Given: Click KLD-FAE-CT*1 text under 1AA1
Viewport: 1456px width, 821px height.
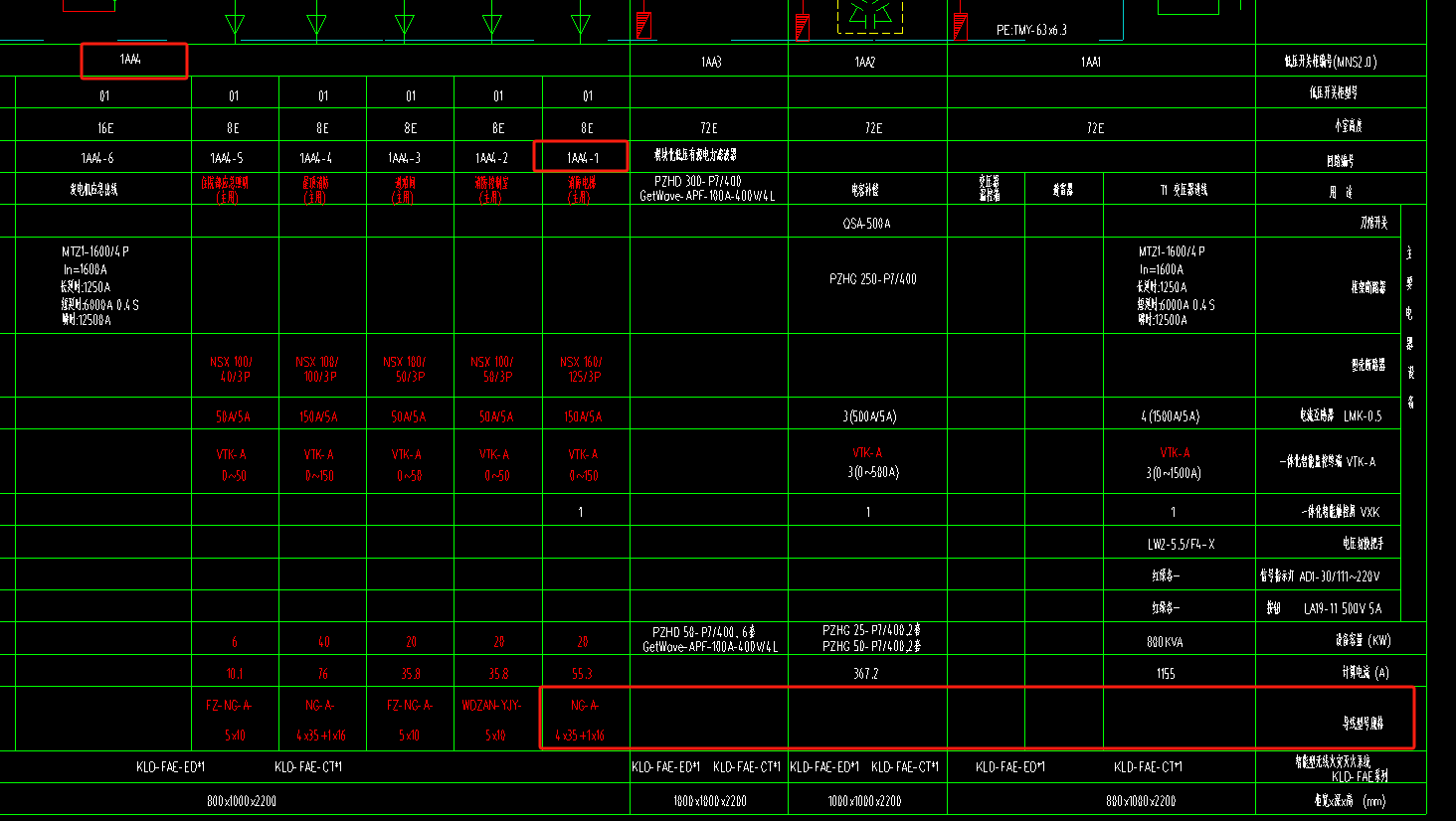Looking at the screenshot, I should pyautogui.click(x=1149, y=766).
